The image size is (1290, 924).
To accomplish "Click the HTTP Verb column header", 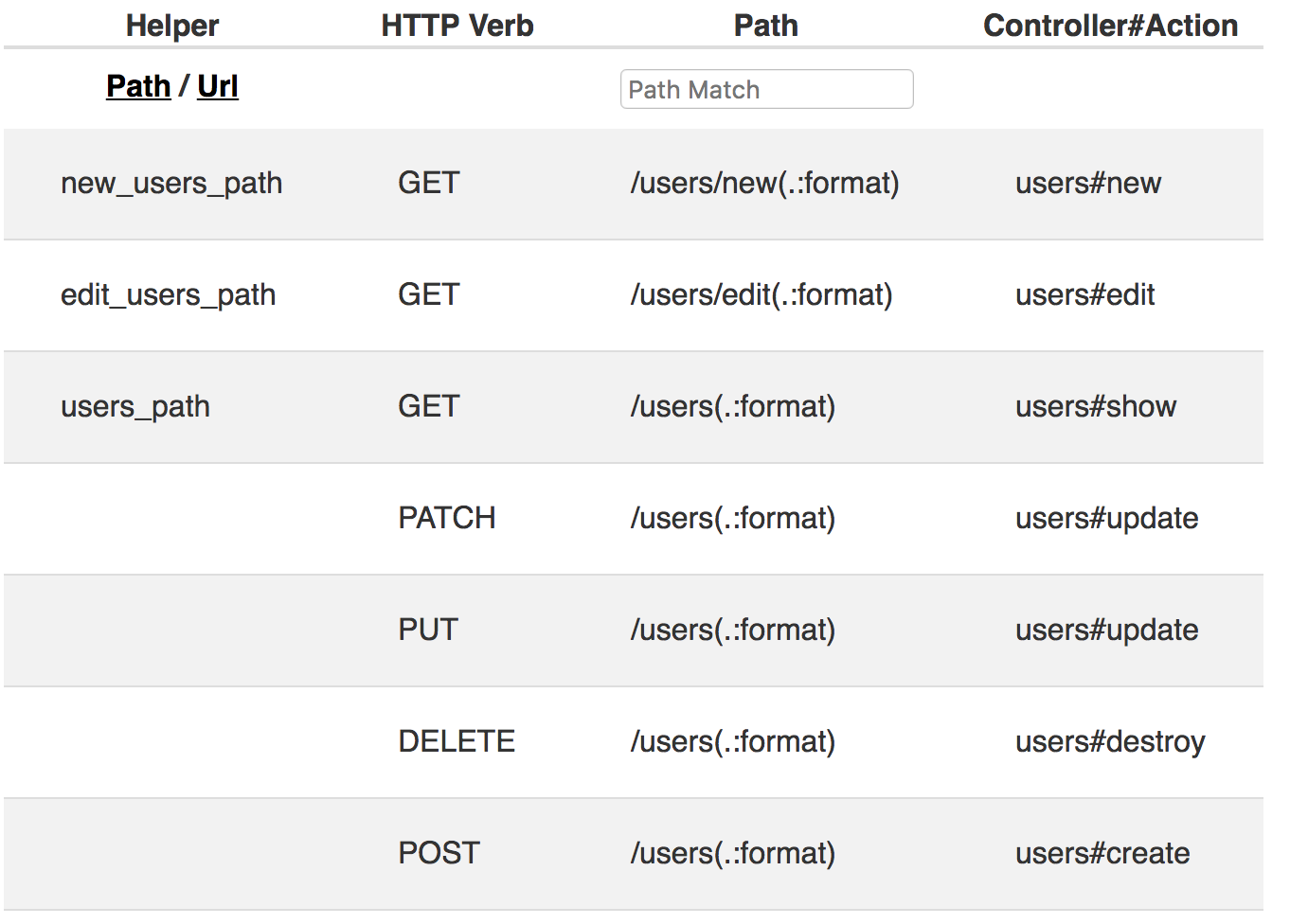I will (x=457, y=26).
